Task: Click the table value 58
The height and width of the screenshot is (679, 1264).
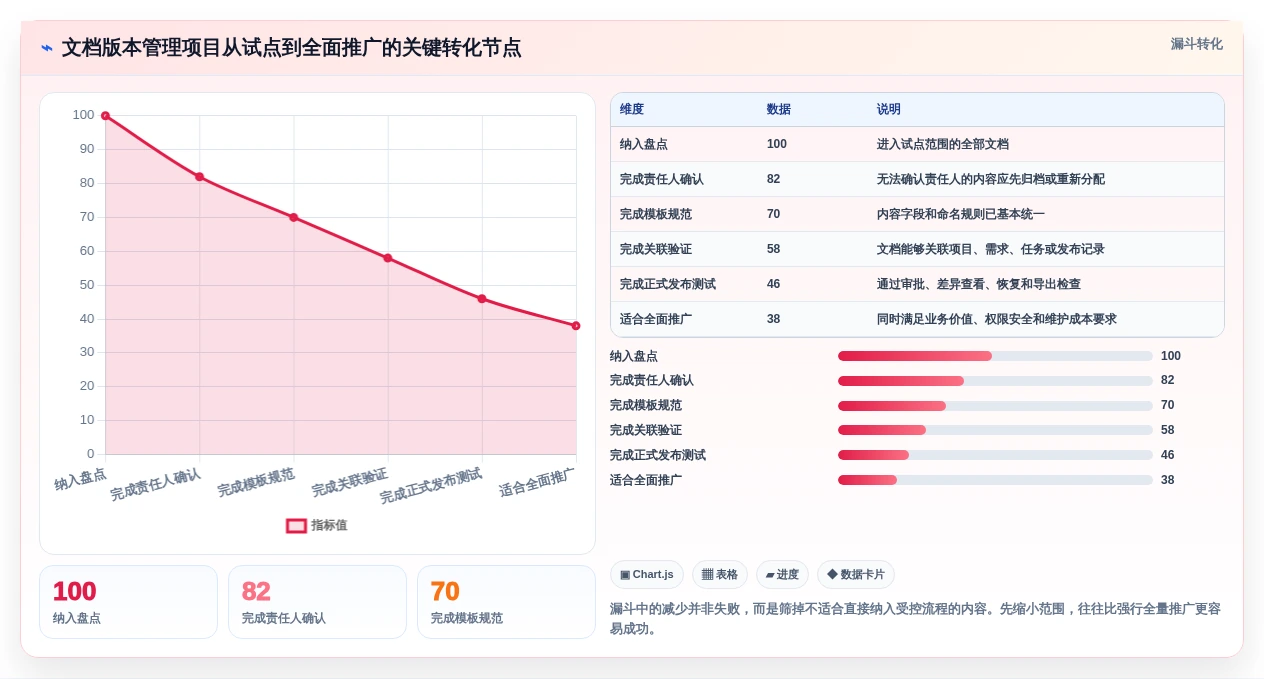Action: [774, 249]
